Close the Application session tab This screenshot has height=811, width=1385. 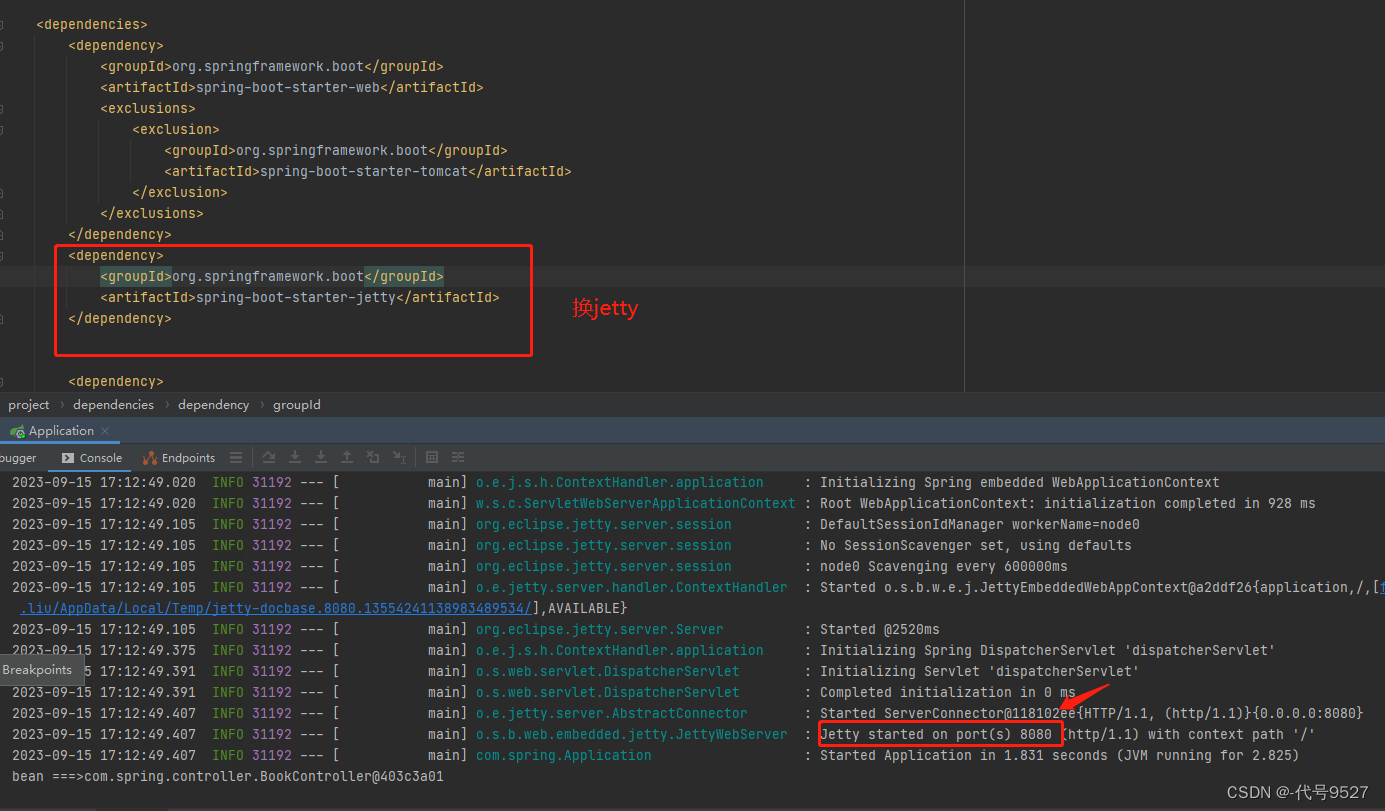coord(105,431)
